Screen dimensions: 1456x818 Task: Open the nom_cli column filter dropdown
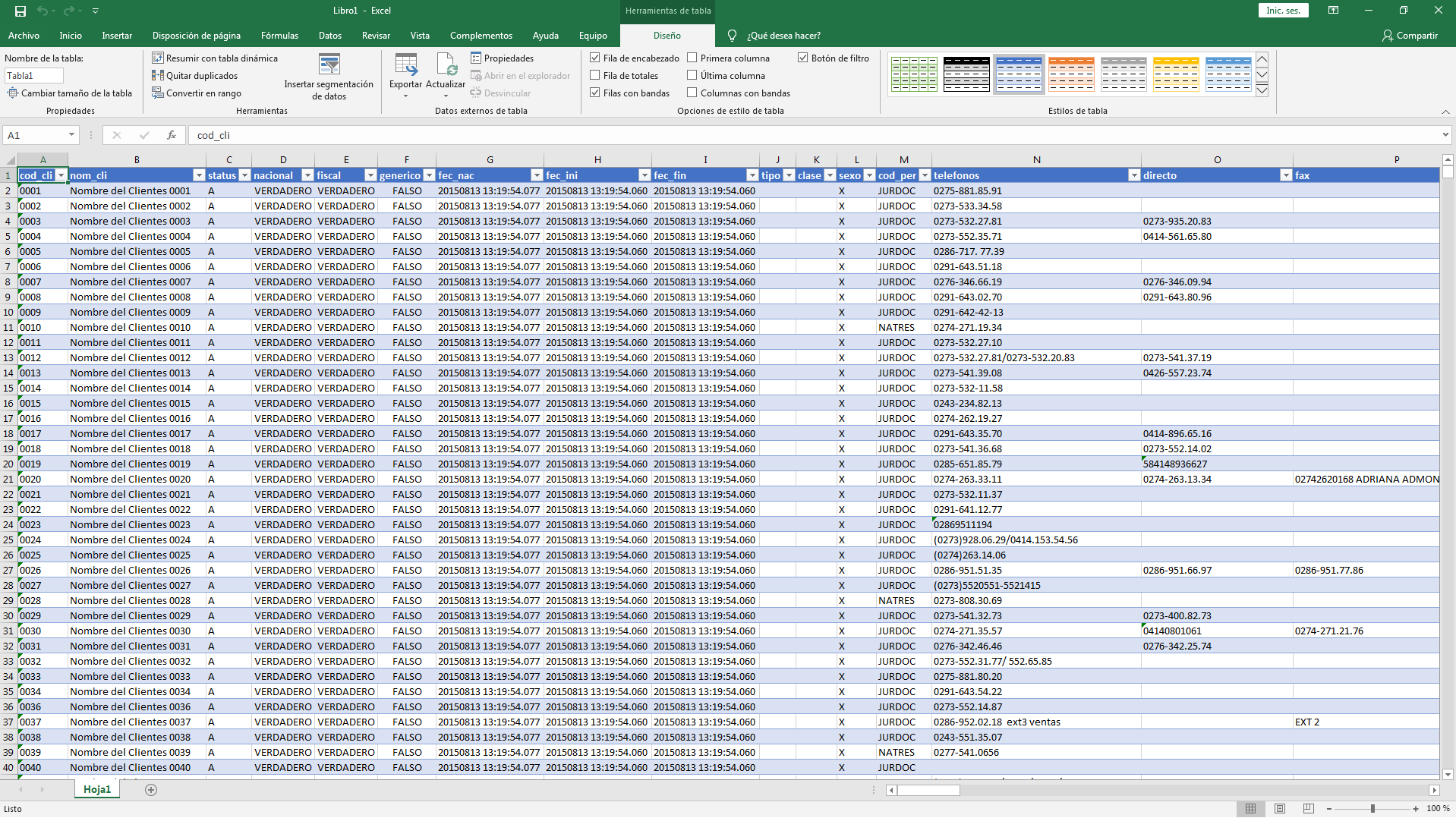pos(199,175)
